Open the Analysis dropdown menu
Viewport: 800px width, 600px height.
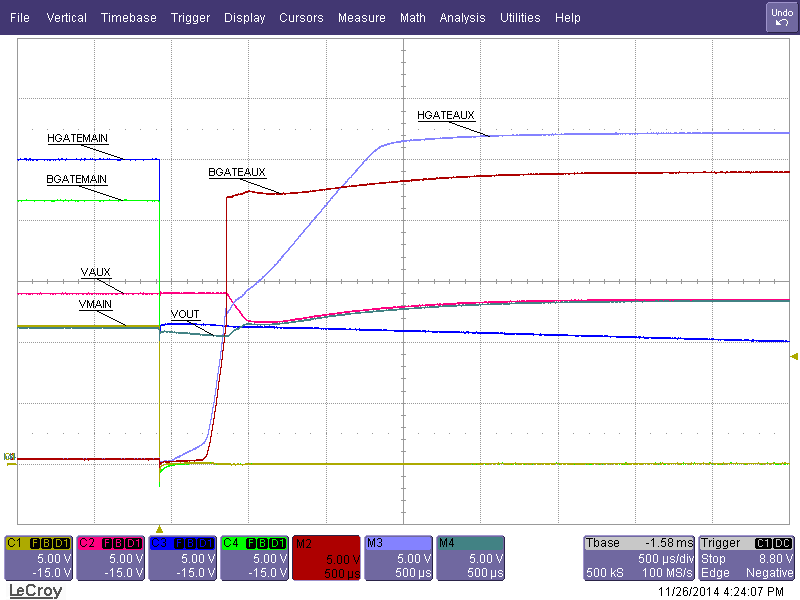point(462,17)
